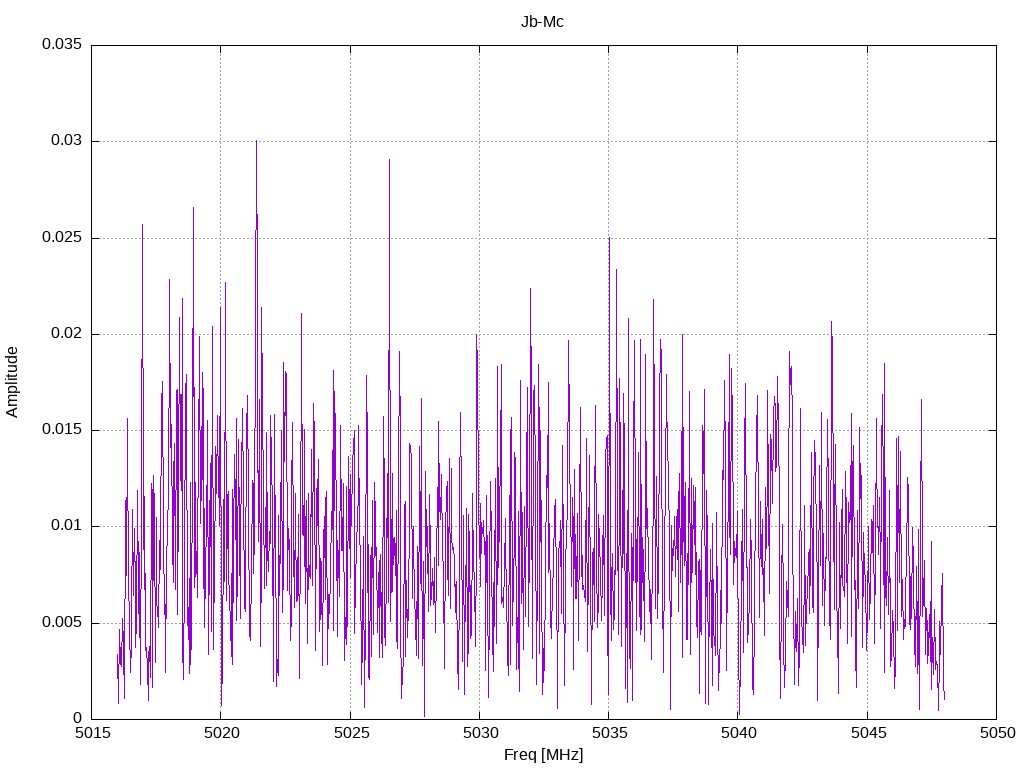Click the plot title Jb-Mc
Viewport: 1024px width, 768px height.
click(542, 22)
